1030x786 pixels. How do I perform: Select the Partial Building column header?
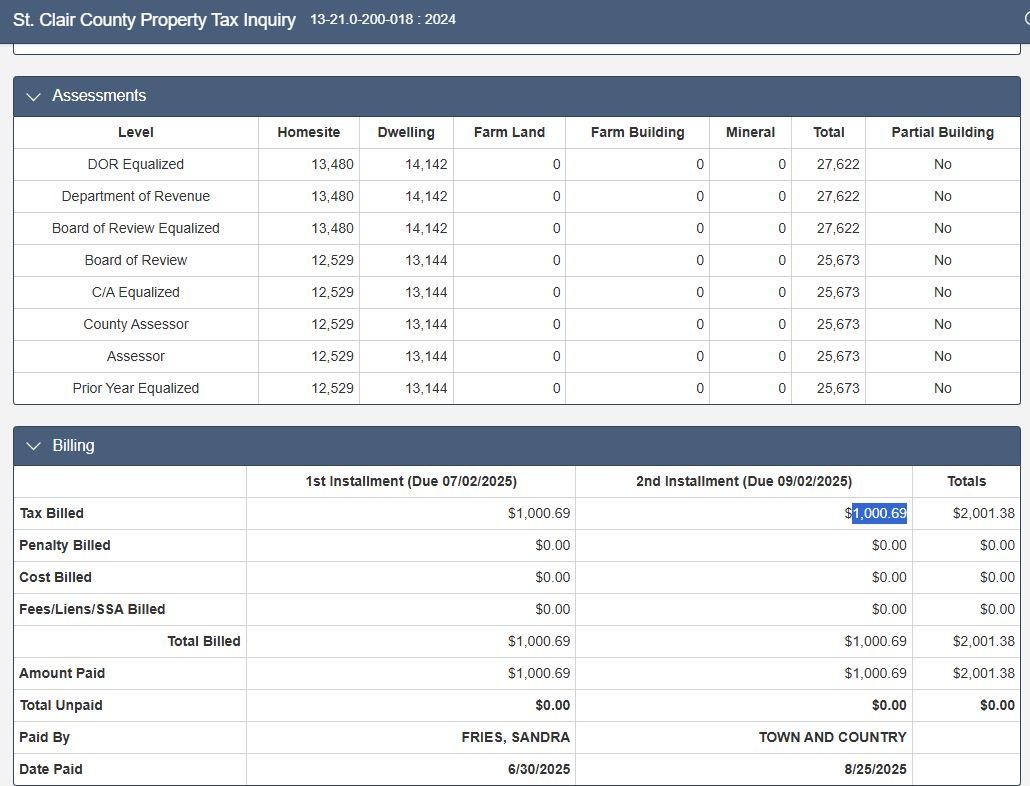pyautogui.click(x=942, y=132)
